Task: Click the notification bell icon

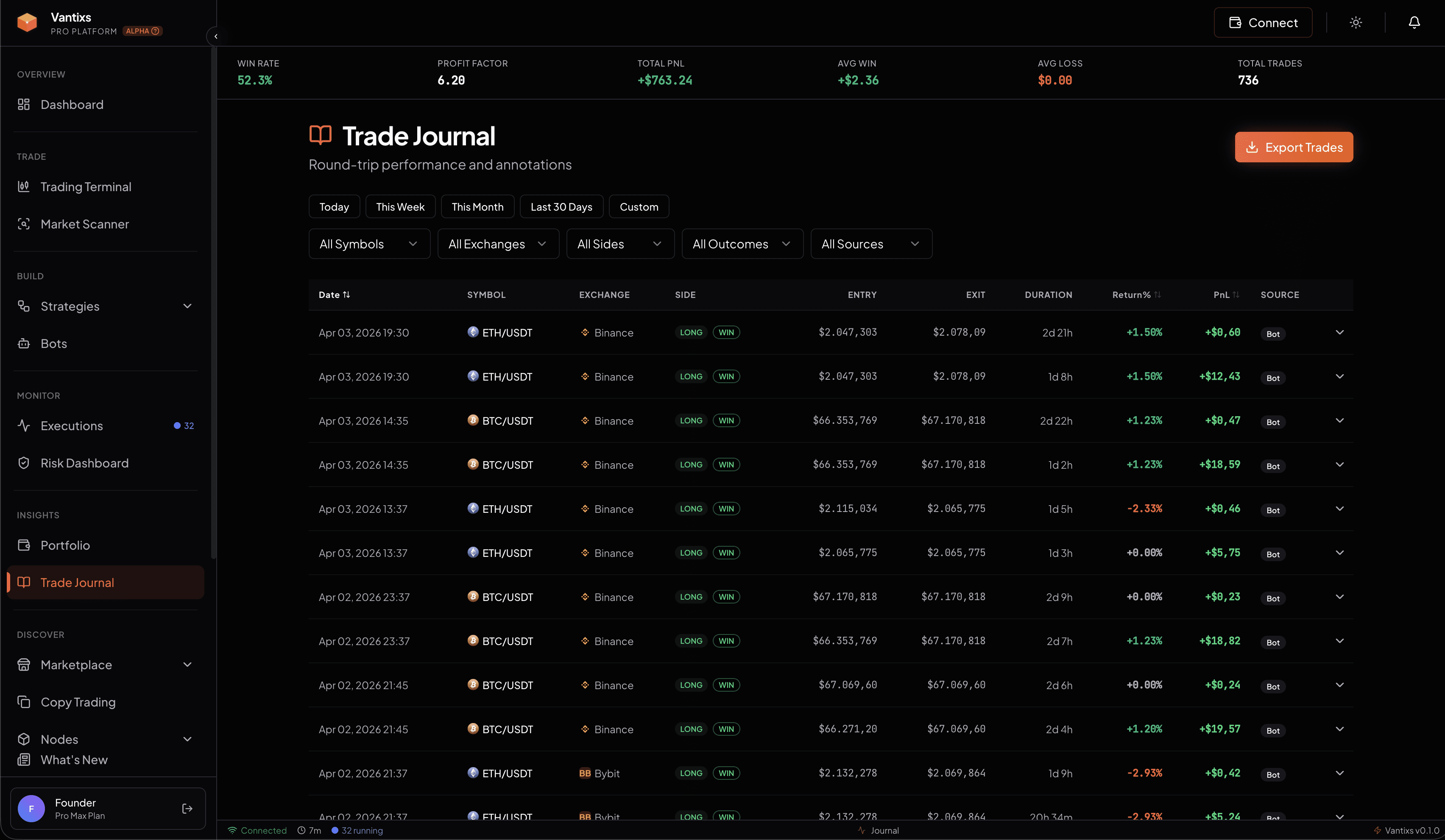Action: (x=1414, y=22)
